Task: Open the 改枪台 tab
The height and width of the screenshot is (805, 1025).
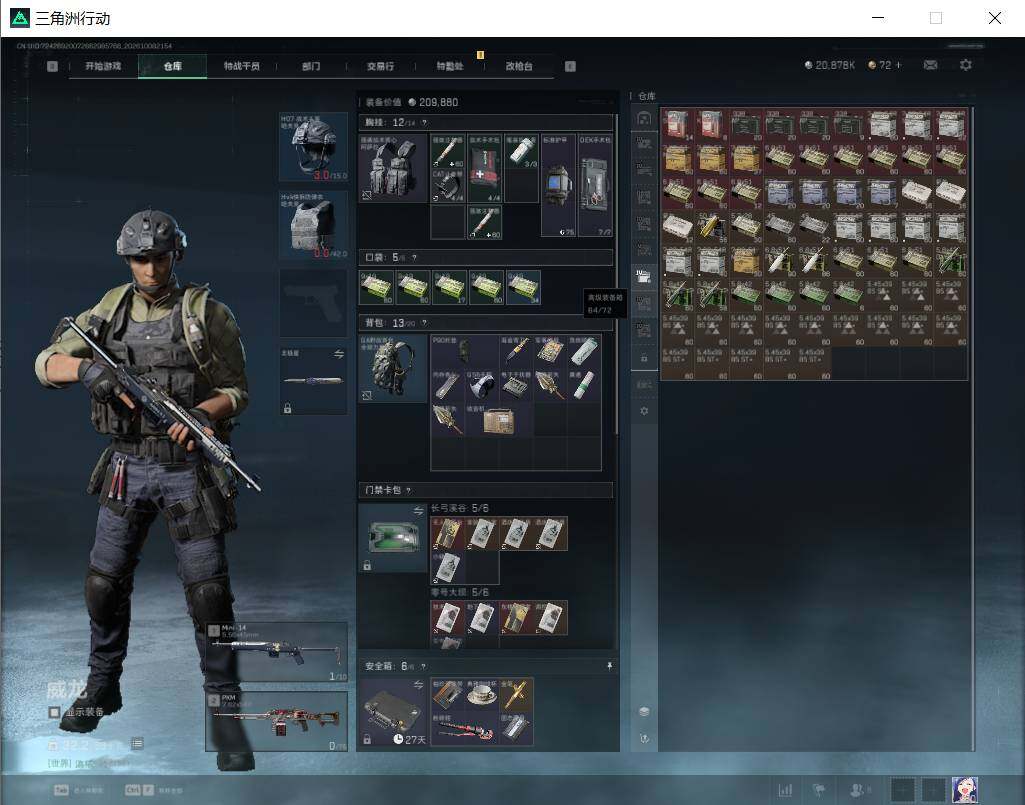Action: pyautogui.click(x=519, y=66)
